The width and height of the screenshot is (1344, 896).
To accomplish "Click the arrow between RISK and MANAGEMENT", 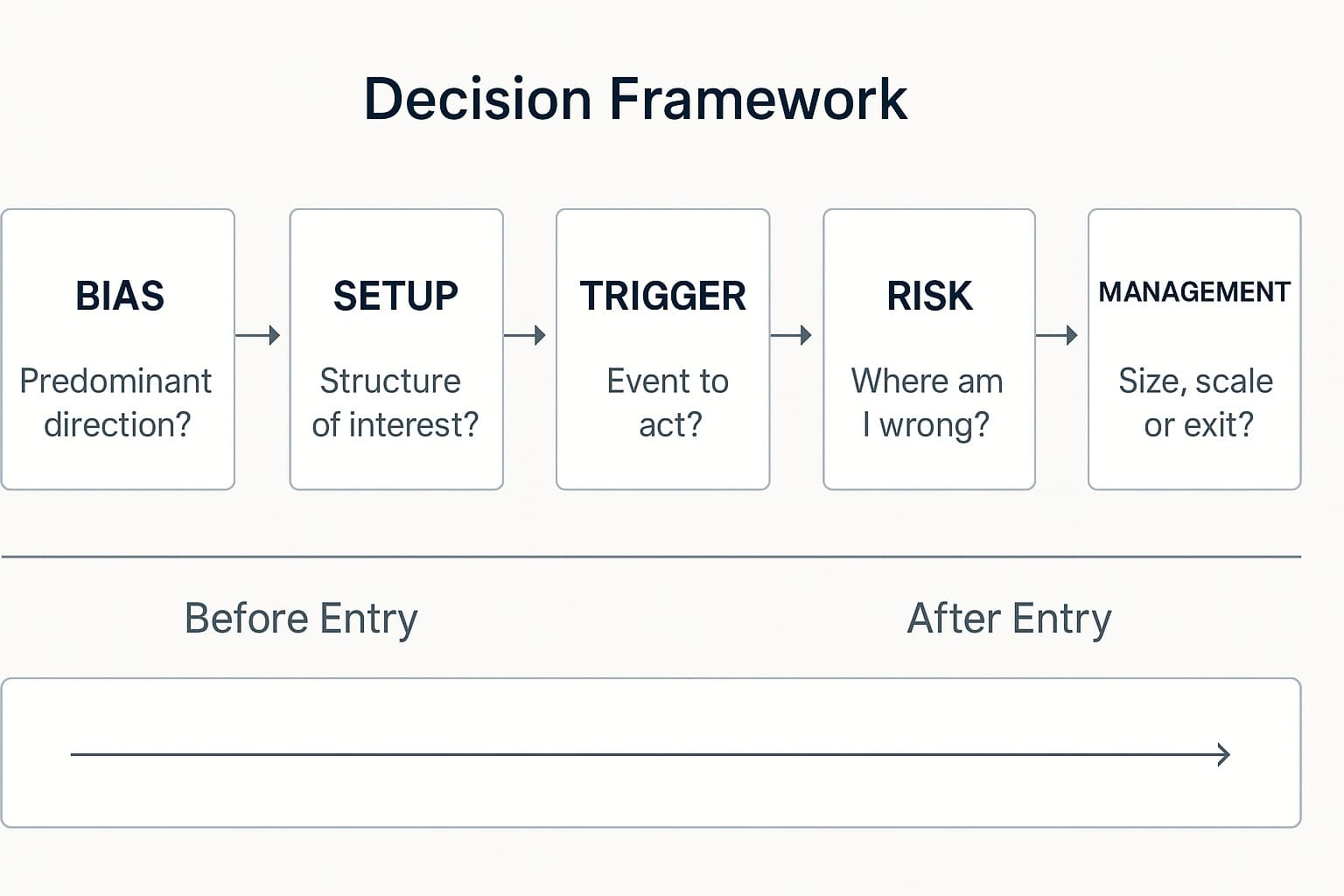I will pos(1056,335).
